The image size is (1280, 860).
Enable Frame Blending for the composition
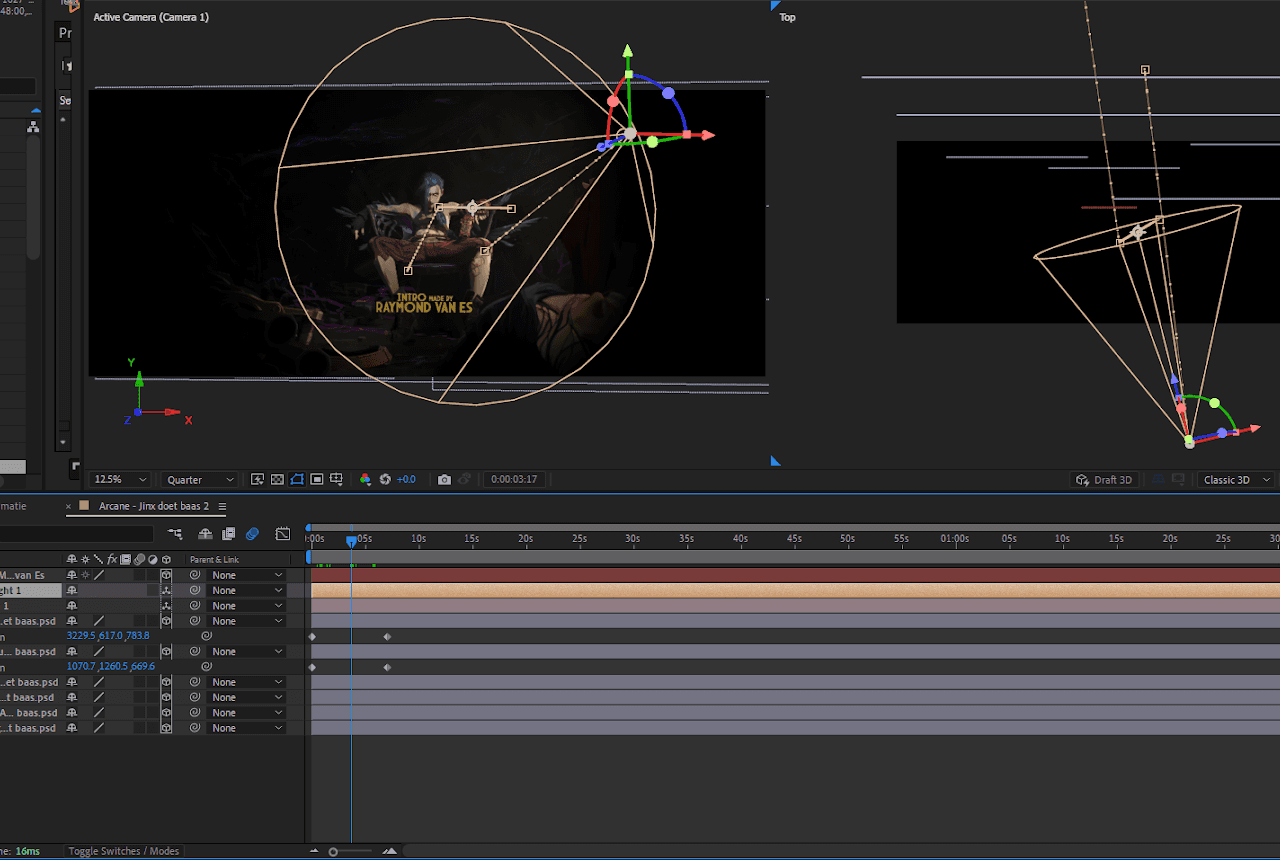pyautogui.click(x=229, y=533)
